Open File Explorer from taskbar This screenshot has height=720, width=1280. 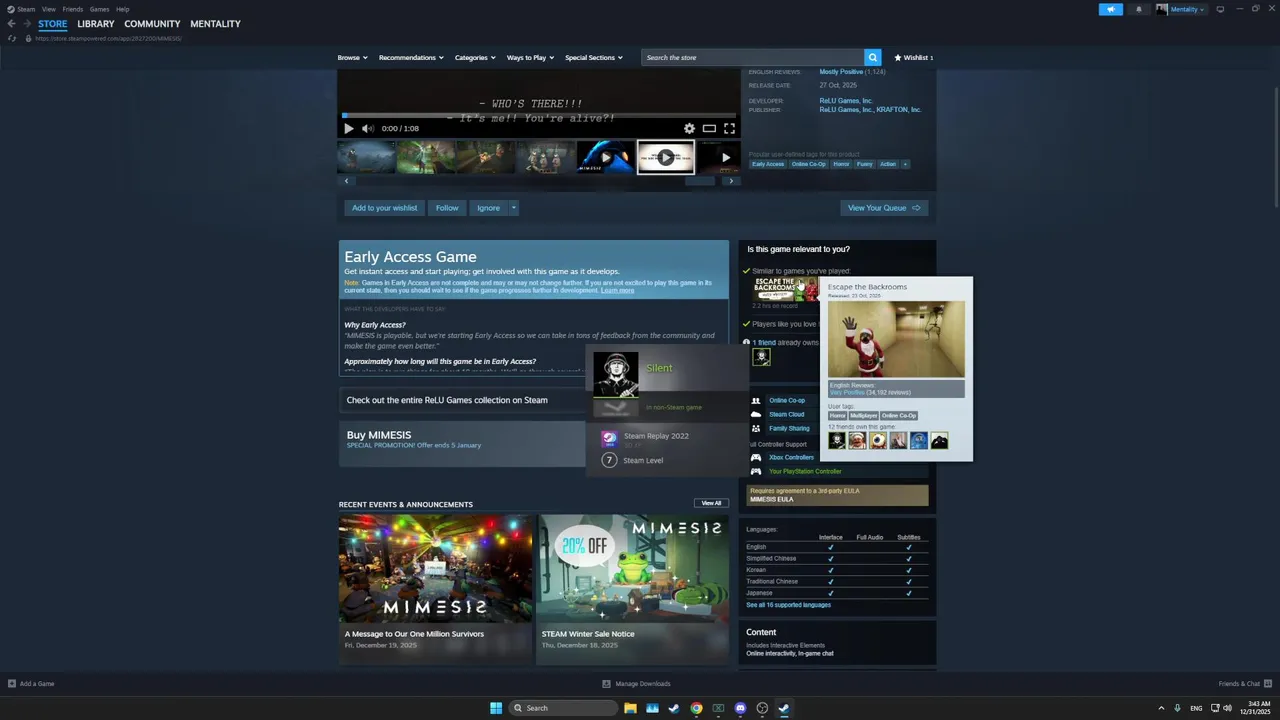630,708
